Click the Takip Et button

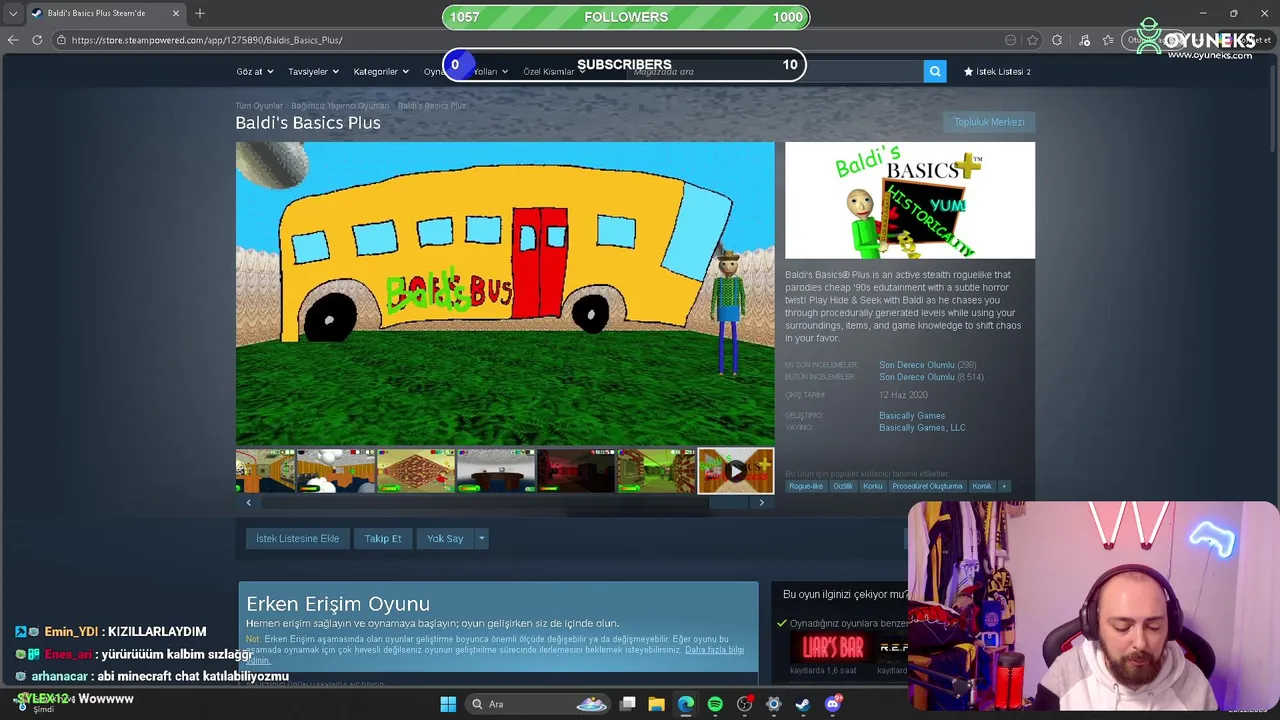click(x=383, y=538)
